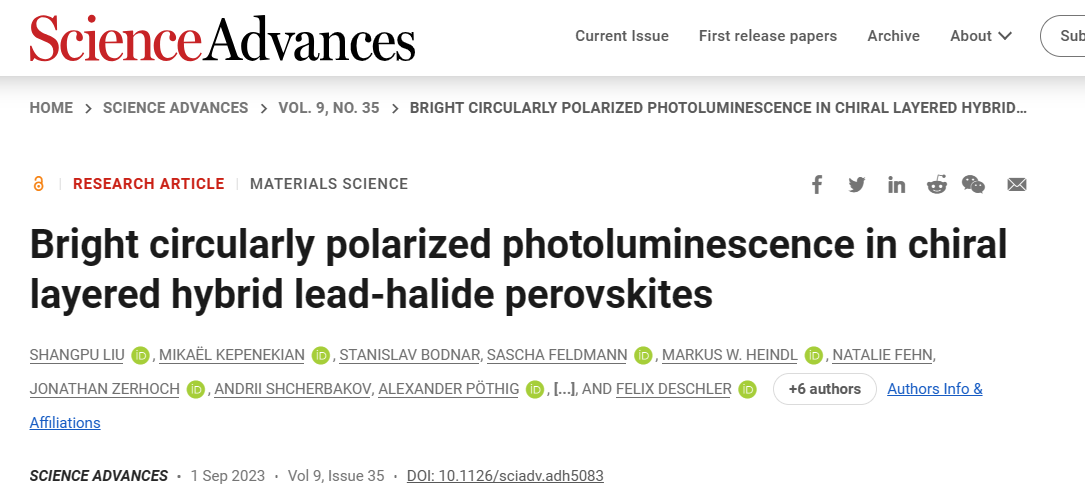The height and width of the screenshot is (492, 1085).
Task: Open Current Issue in navigation
Action: coord(622,36)
